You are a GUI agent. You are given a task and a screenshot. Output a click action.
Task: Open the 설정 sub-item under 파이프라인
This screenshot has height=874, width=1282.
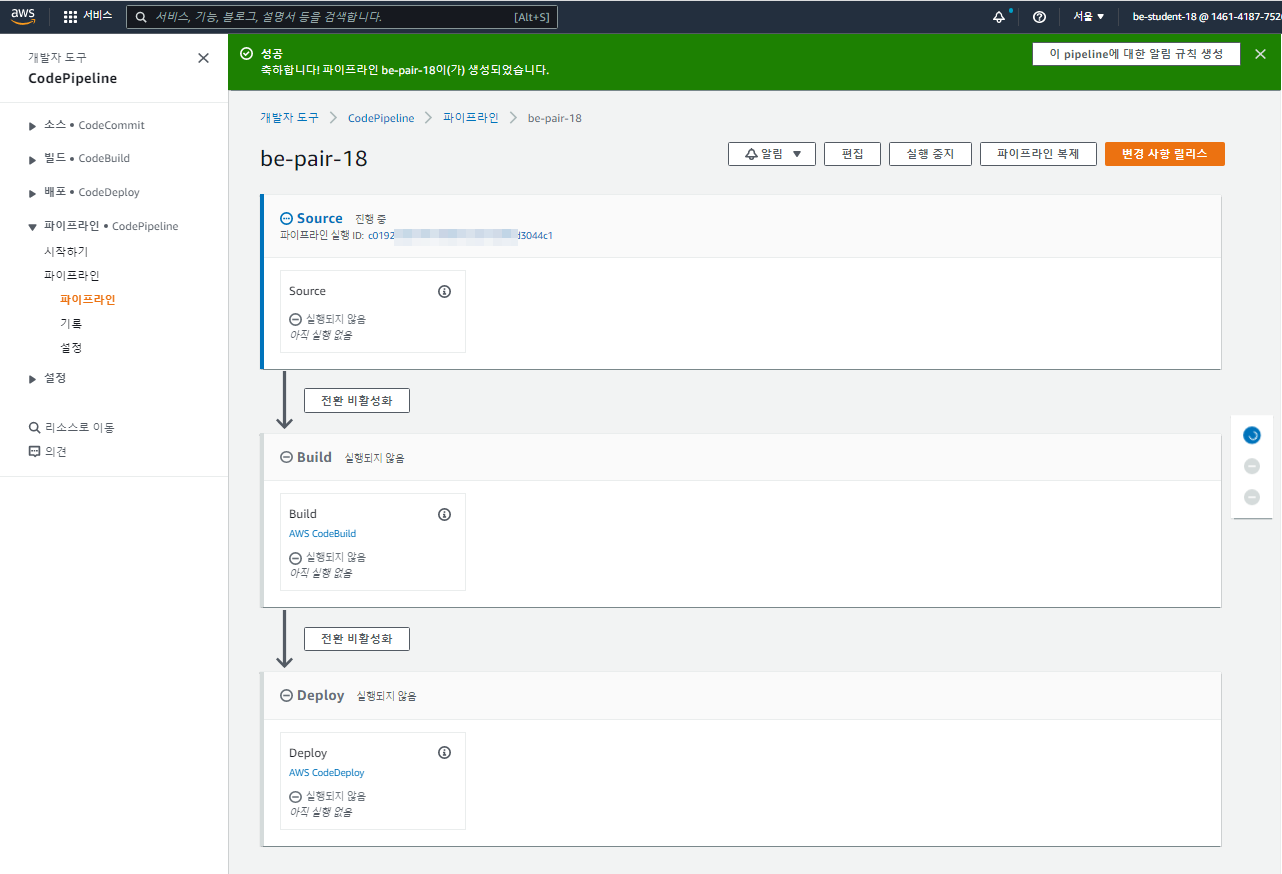pos(71,347)
